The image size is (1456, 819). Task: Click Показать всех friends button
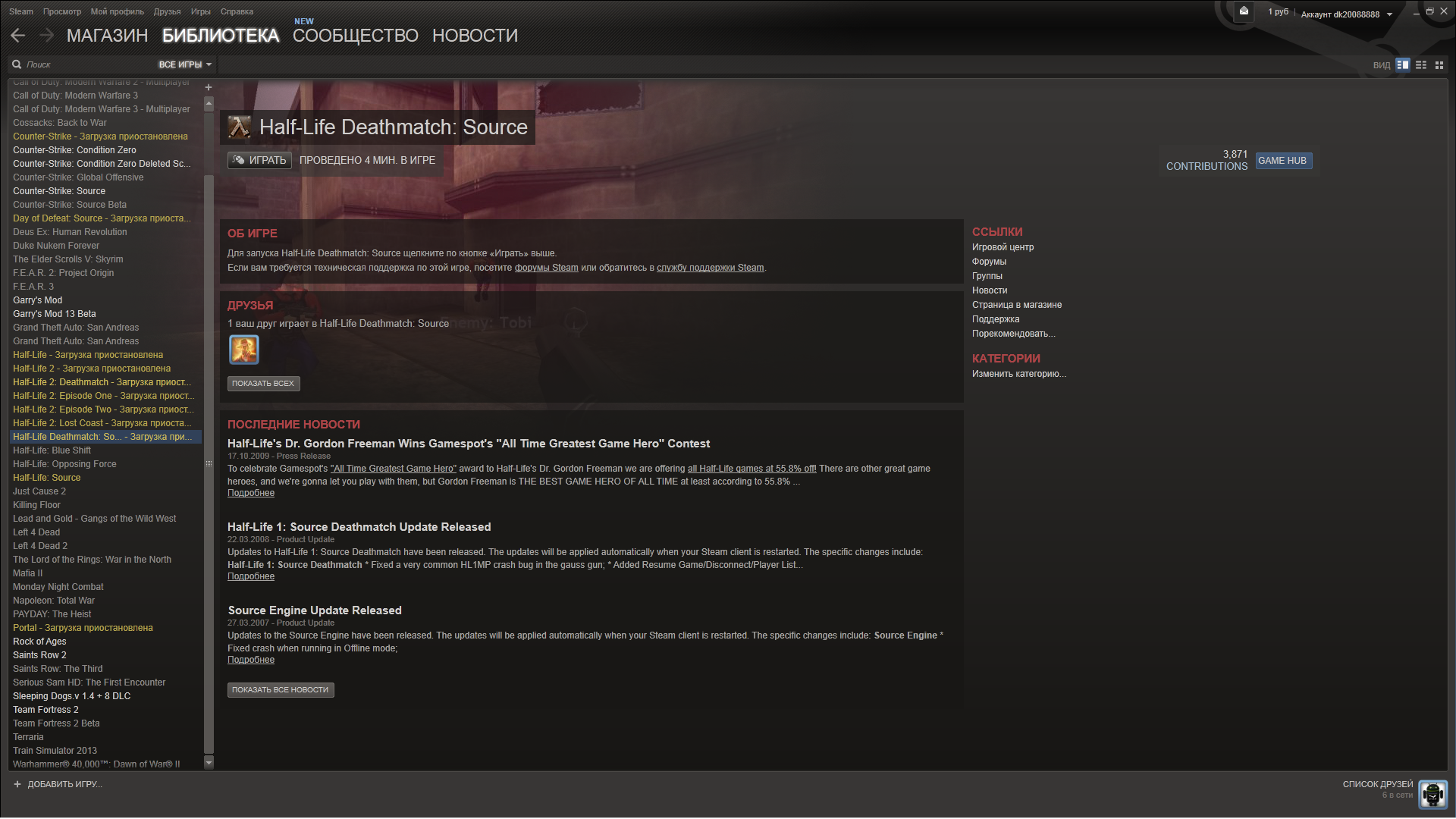pos(263,384)
